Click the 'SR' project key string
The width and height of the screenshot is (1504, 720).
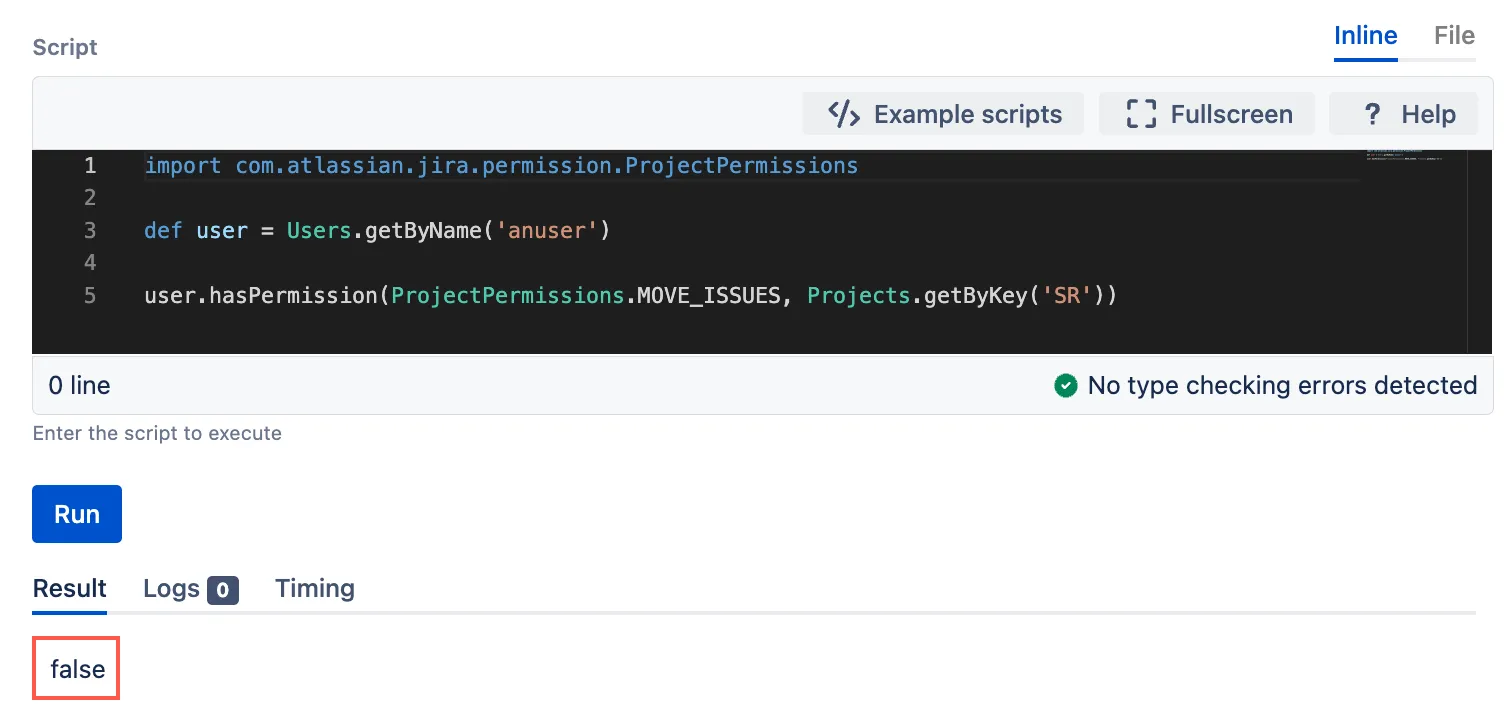point(1066,296)
